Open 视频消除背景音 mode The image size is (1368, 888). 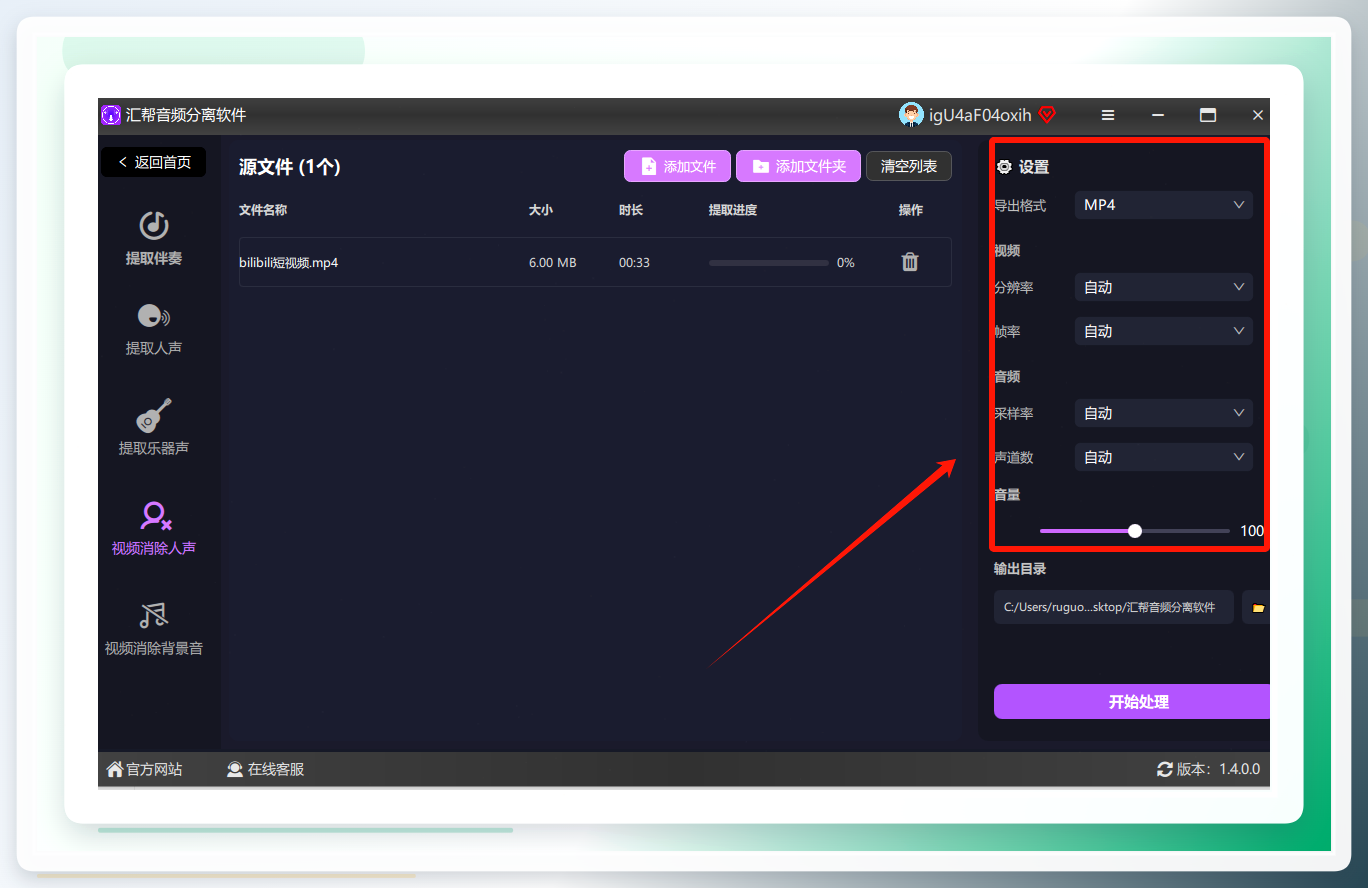[x=154, y=630]
